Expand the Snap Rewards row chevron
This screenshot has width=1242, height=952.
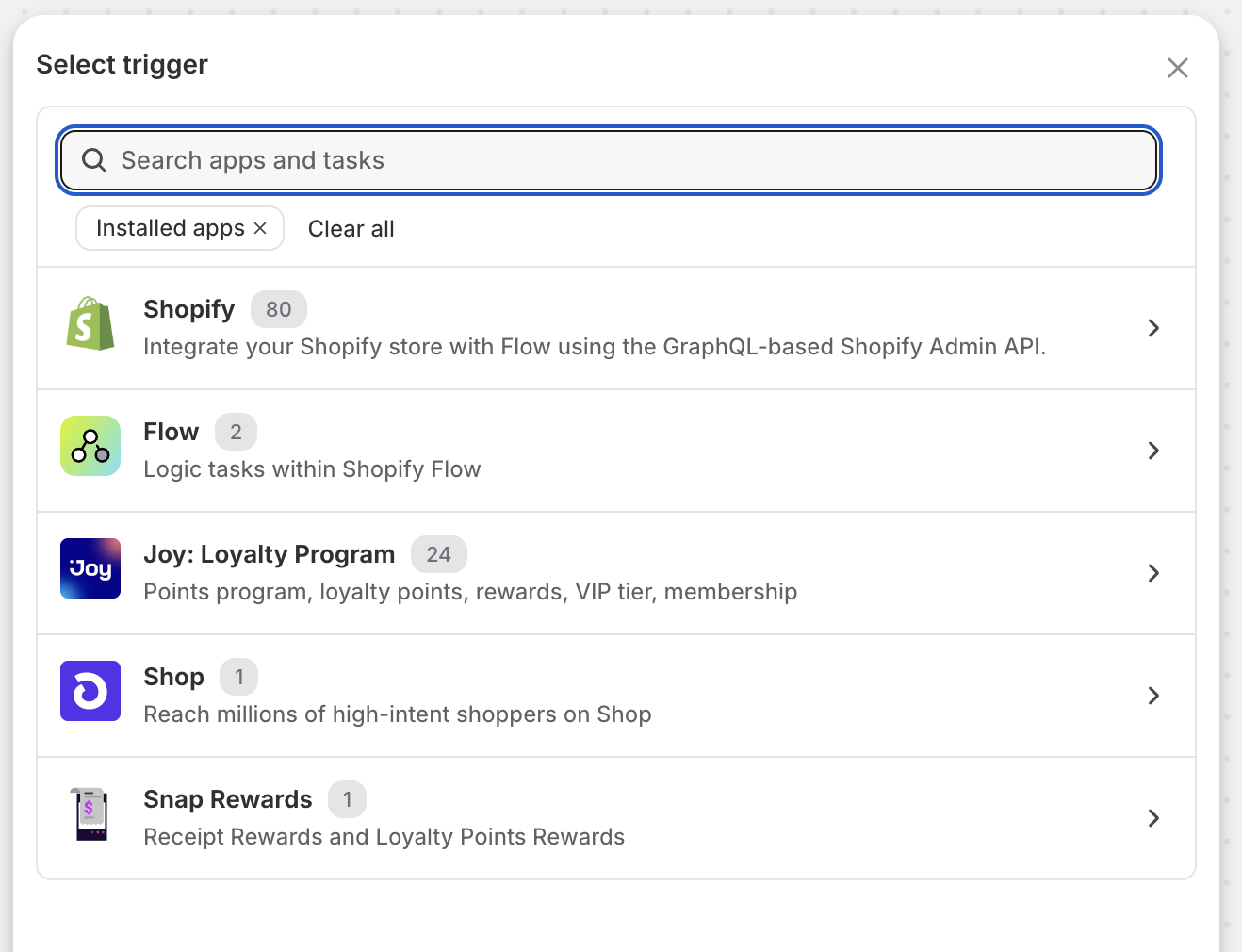[x=1153, y=818]
